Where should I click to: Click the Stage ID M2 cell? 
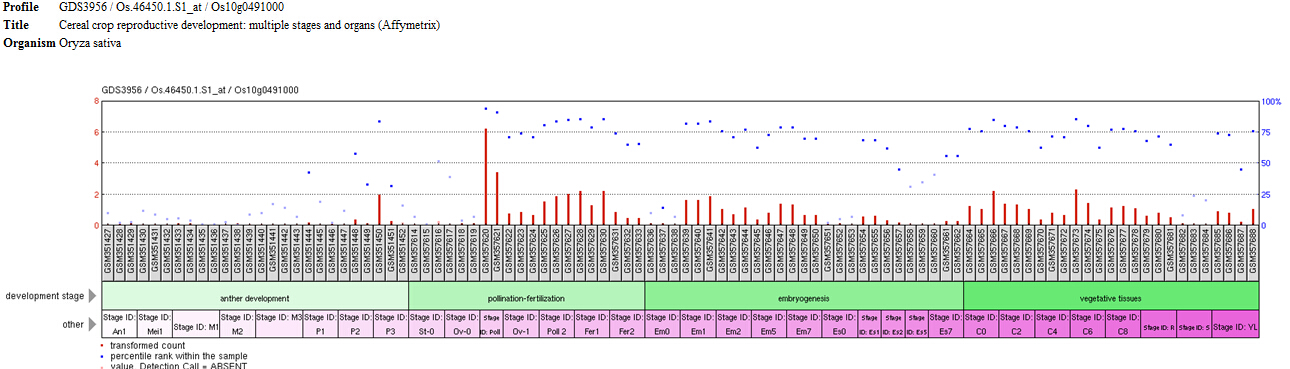237,324
